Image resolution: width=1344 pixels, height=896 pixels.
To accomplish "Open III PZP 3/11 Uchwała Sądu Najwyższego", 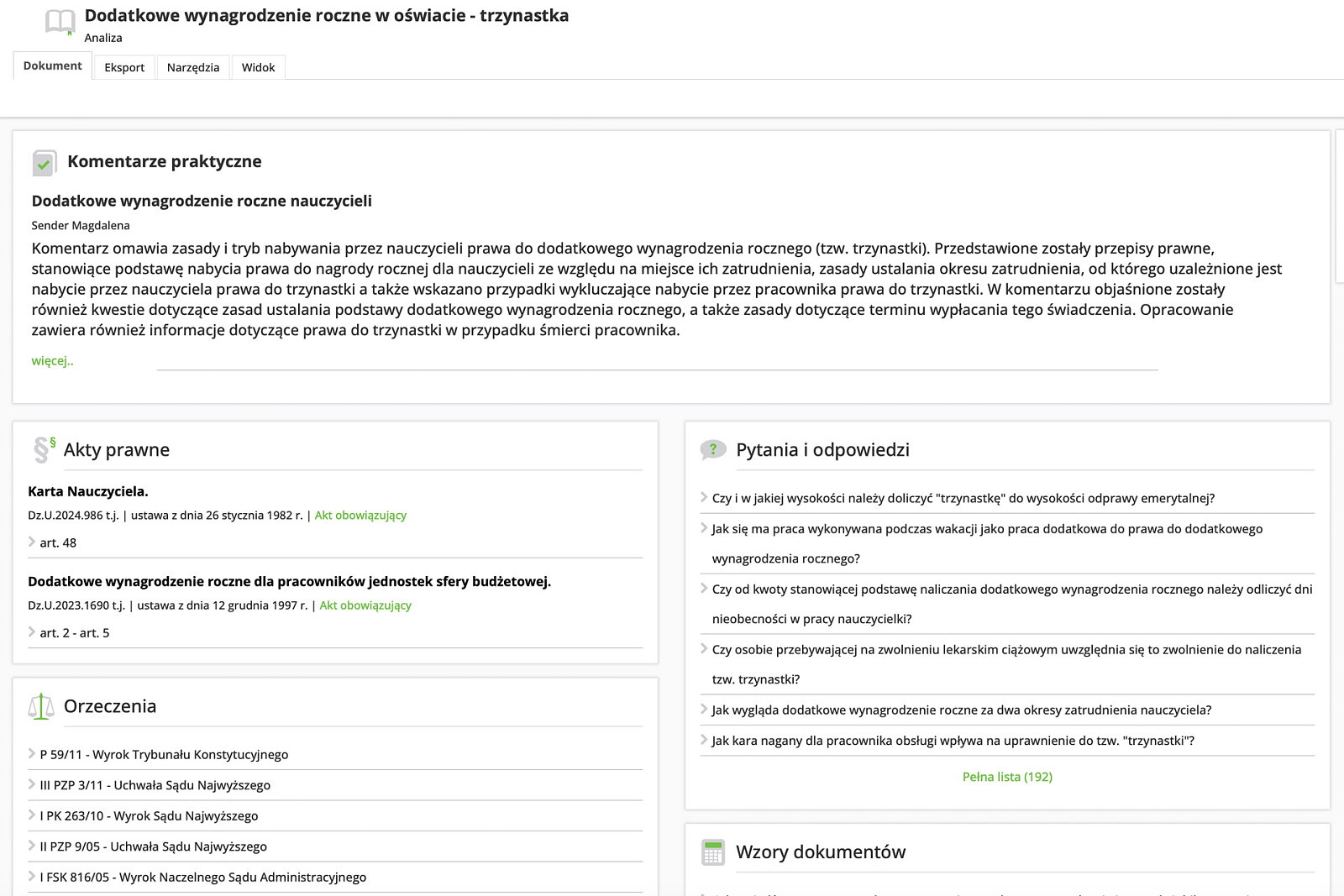I will click(x=155, y=785).
